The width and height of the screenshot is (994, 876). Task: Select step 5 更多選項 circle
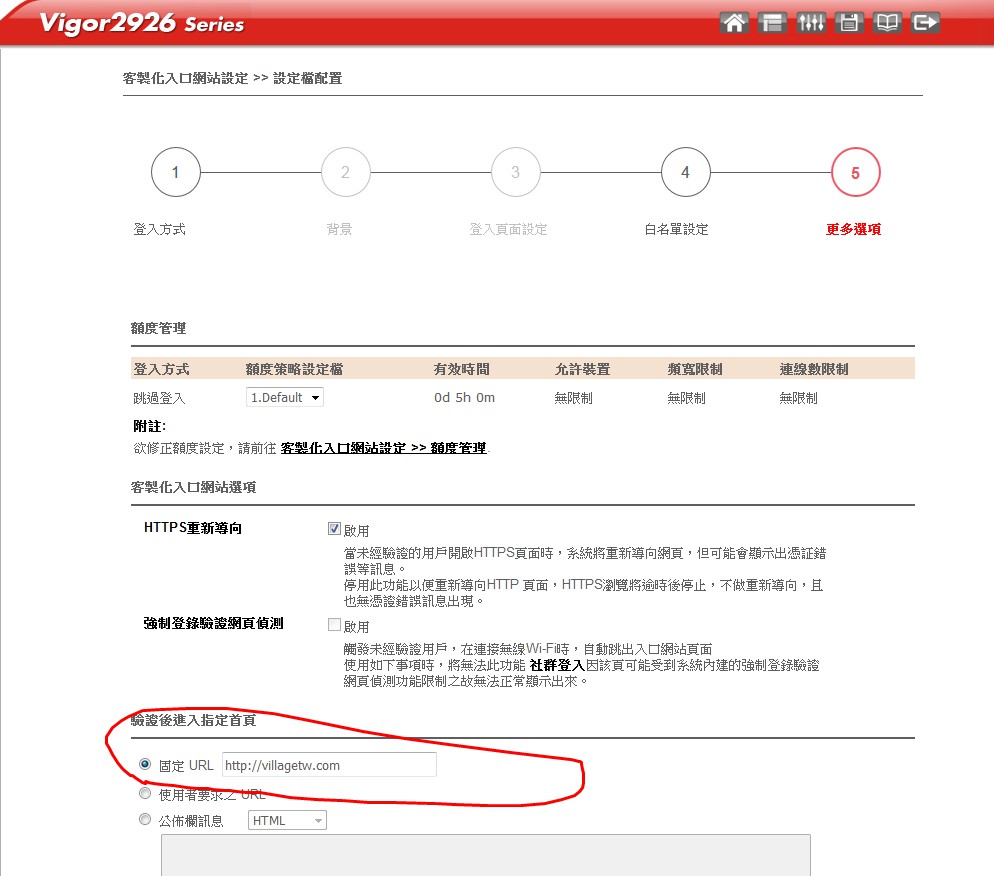(x=855, y=173)
